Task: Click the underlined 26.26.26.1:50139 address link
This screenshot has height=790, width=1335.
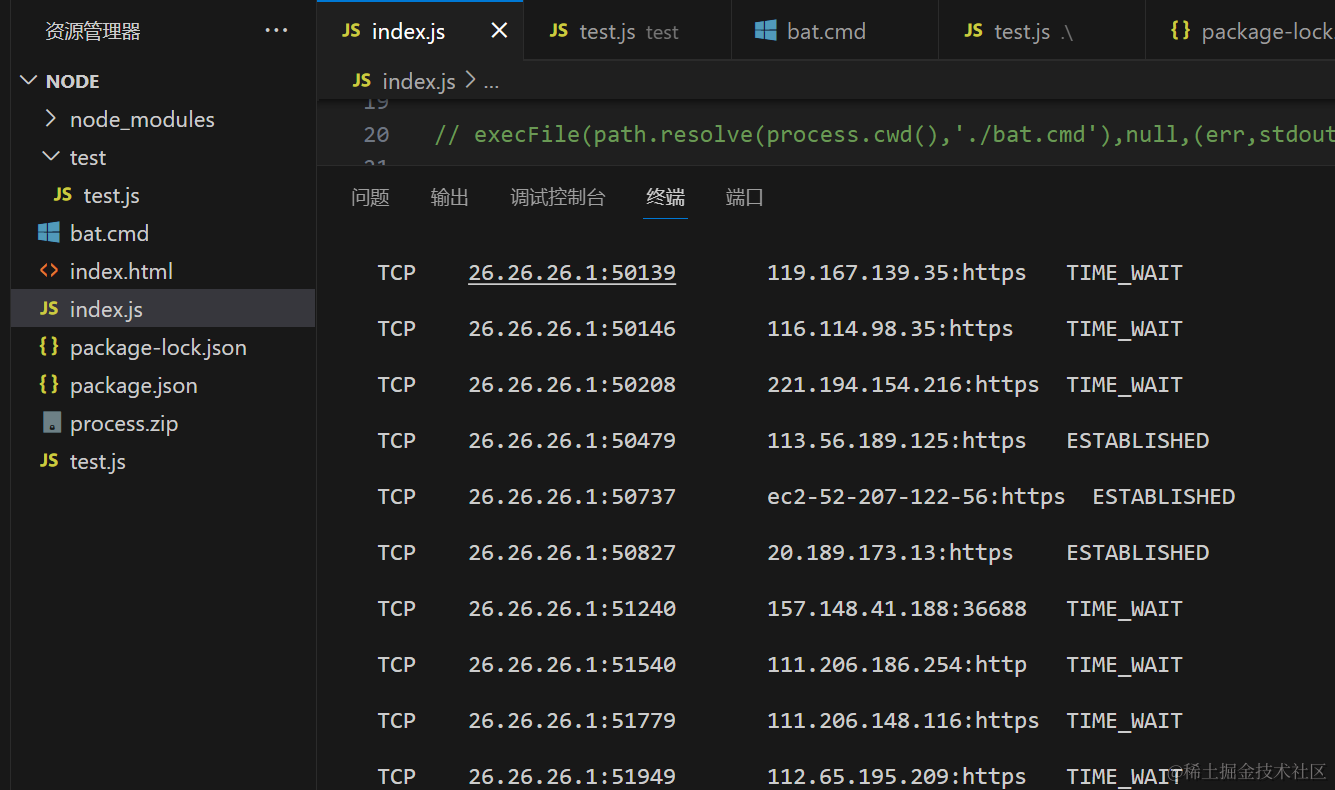Action: (x=572, y=273)
